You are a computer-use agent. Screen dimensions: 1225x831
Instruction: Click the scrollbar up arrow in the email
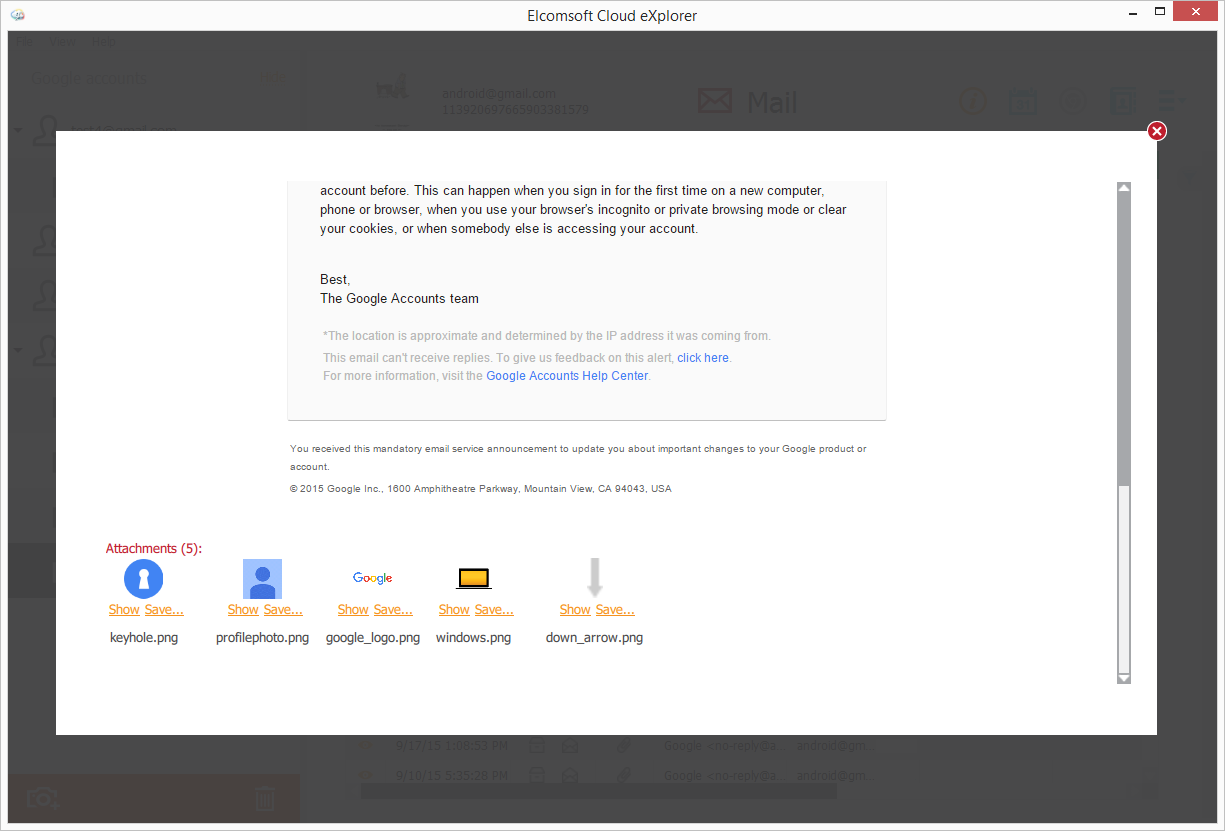[1123, 188]
